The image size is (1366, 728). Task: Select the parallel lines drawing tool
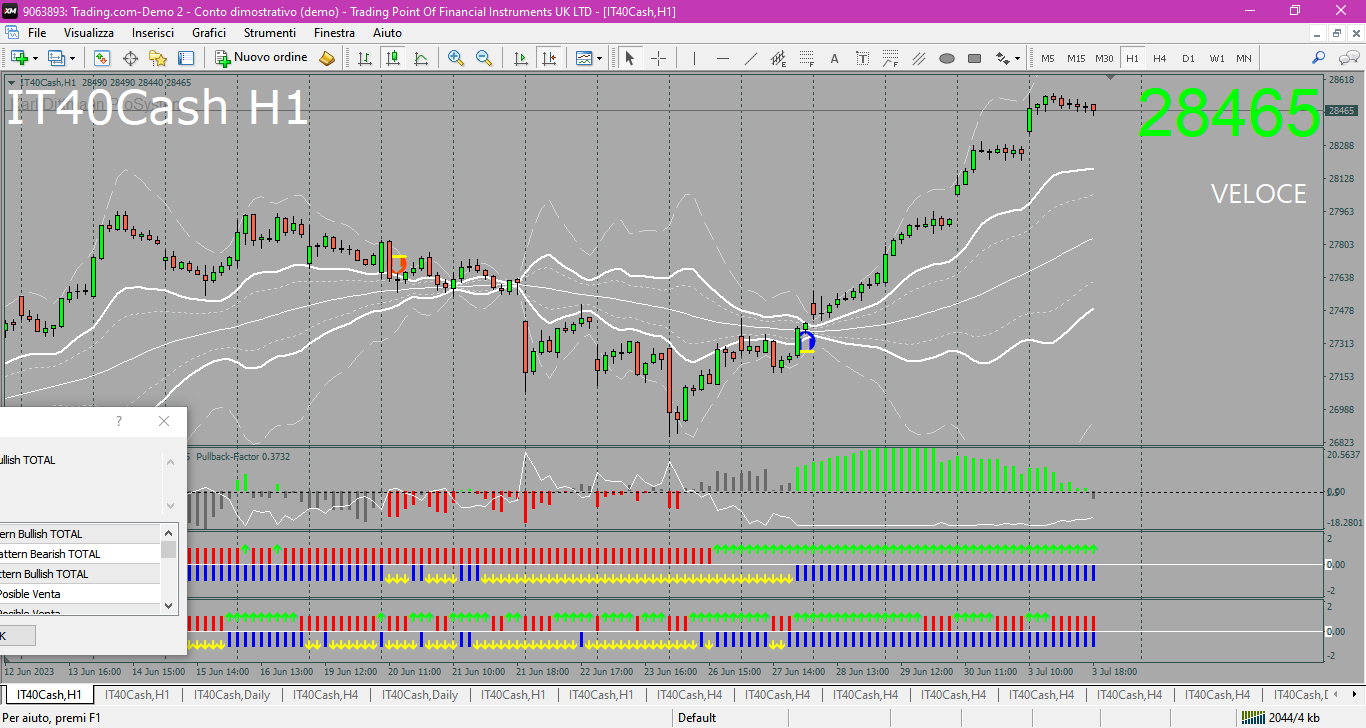[918, 58]
